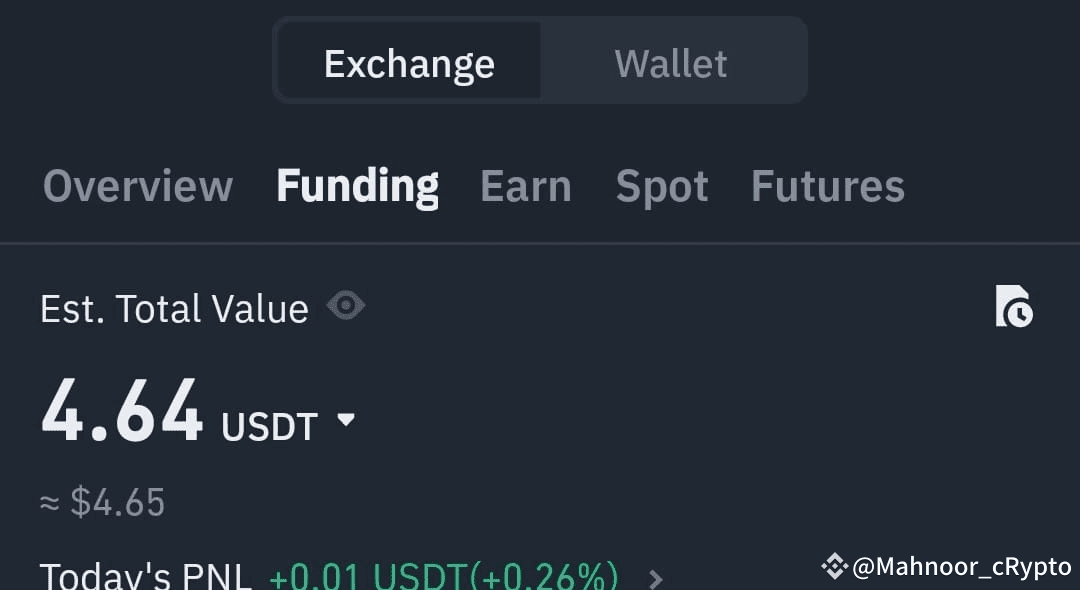Expand the USDT currency dropdown arrow

(x=346, y=420)
